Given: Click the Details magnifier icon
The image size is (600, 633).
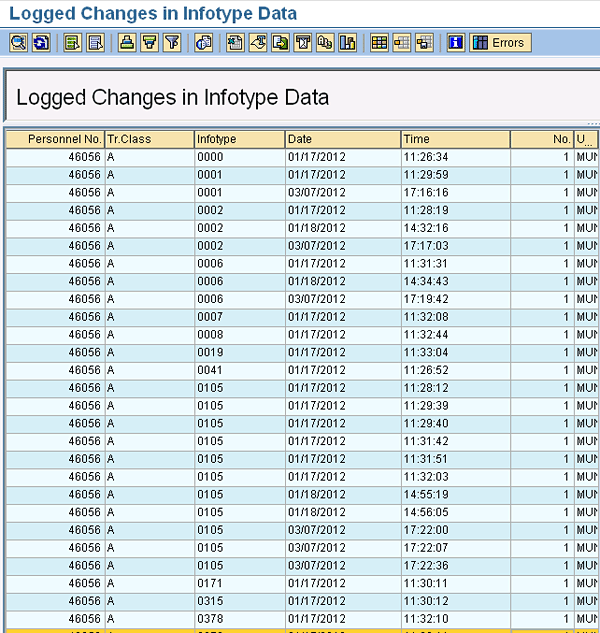Looking at the screenshot, I should (18, 43).
